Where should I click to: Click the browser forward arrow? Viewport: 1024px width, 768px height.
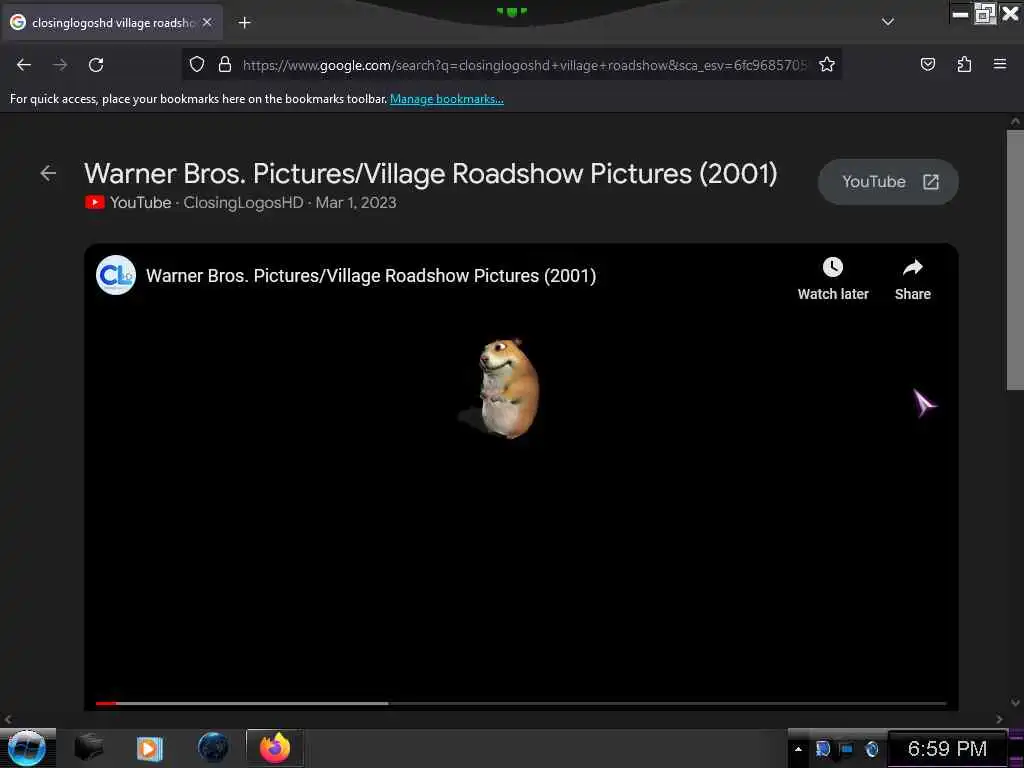pos(60,65)
